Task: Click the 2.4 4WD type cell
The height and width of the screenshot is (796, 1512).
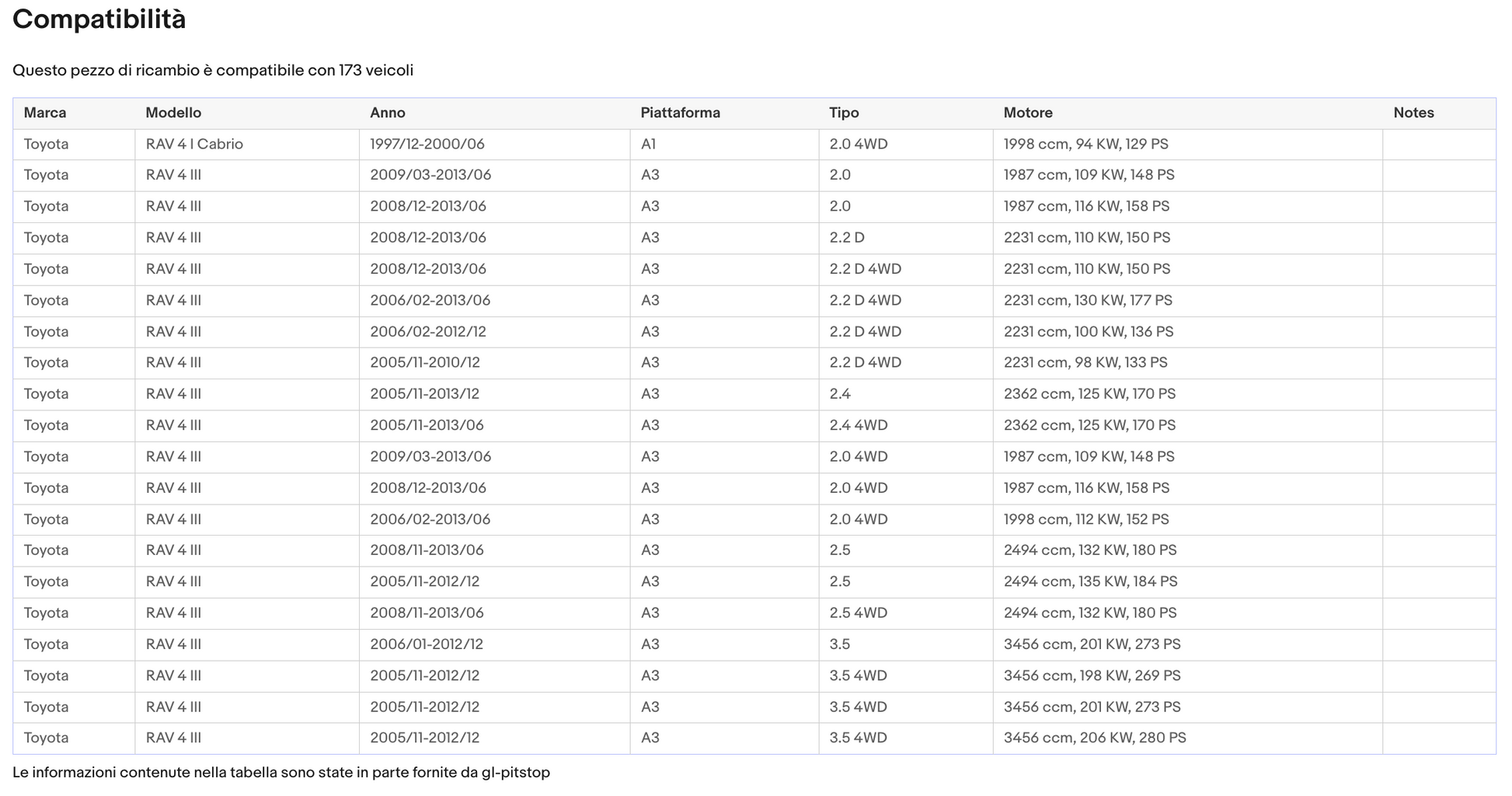Action: click(906, 426)
